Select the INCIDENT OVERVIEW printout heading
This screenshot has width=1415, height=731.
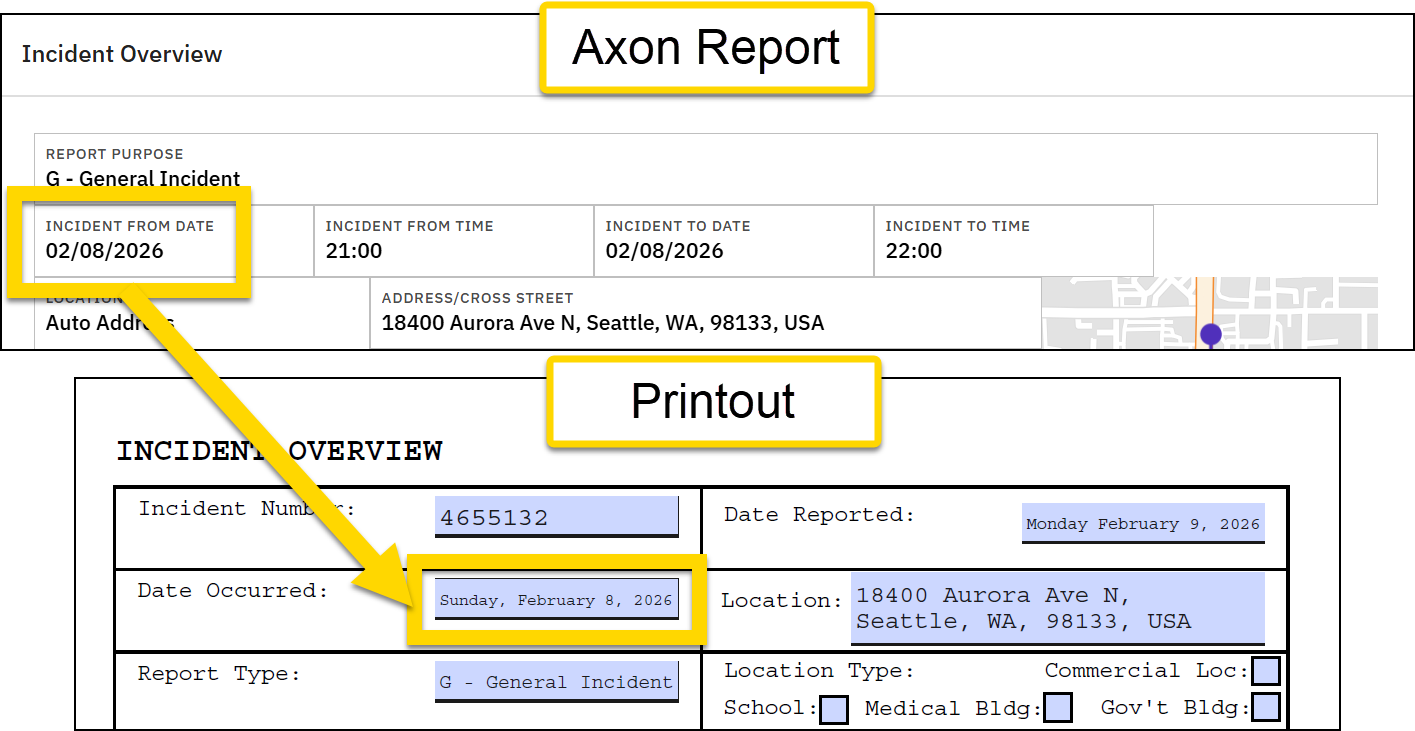(x=280, y=451)
